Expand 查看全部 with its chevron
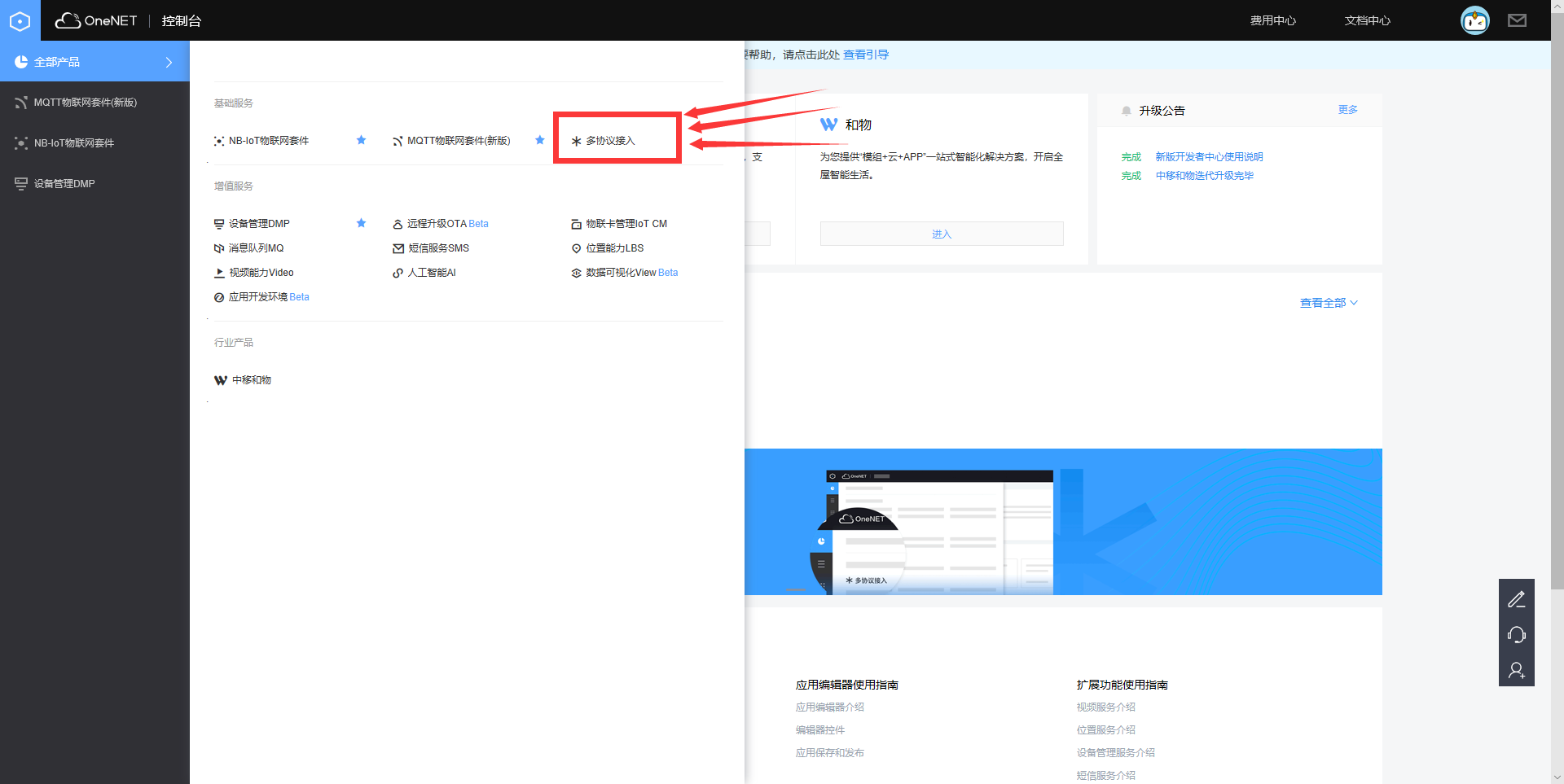Screen dimensions: 1564x784 coord(1328,302)
